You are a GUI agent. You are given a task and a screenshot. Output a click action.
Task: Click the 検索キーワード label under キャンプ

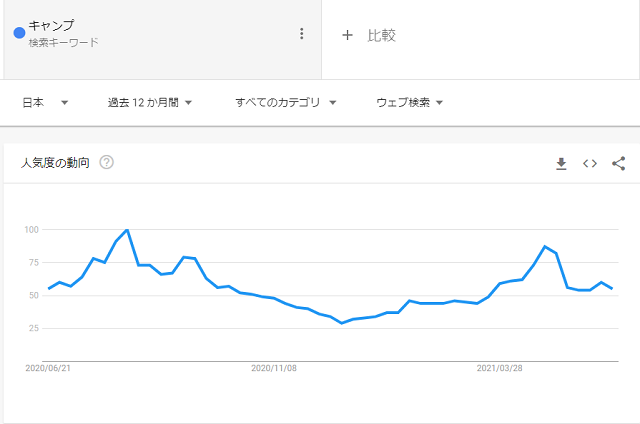click(x=64, y=42)
